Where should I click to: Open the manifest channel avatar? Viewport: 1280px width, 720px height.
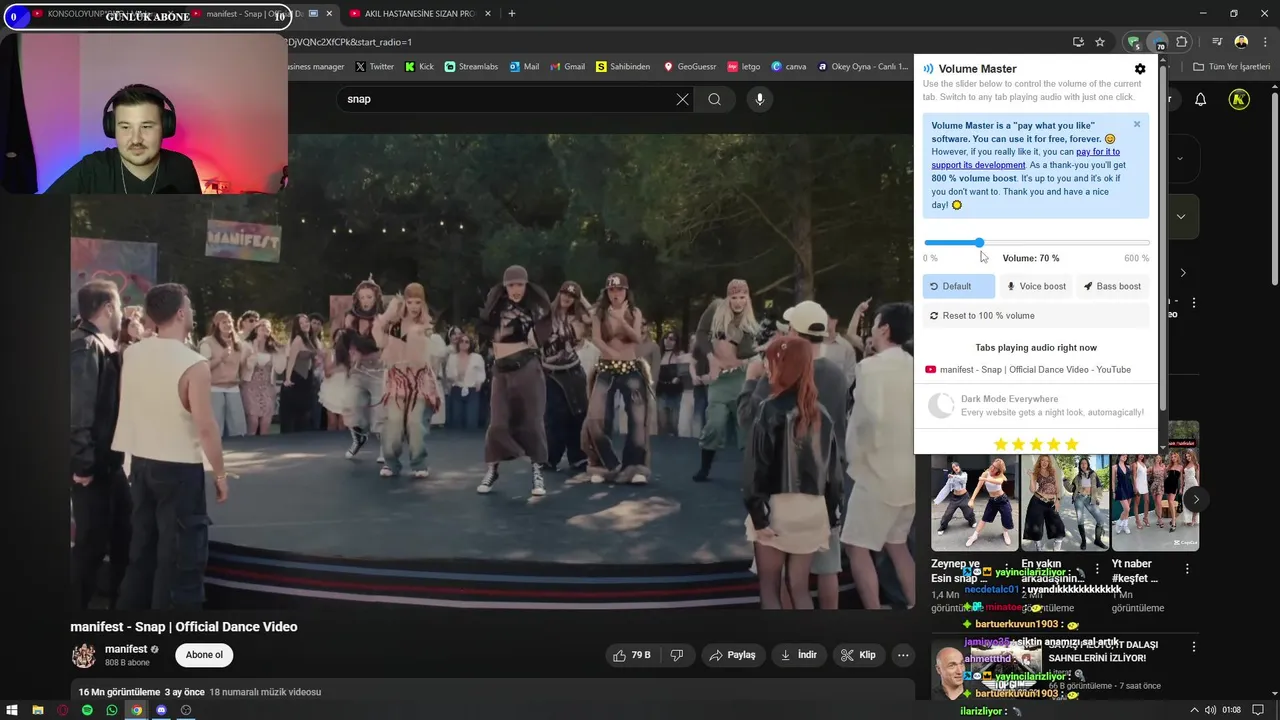(x=84, y=655)
